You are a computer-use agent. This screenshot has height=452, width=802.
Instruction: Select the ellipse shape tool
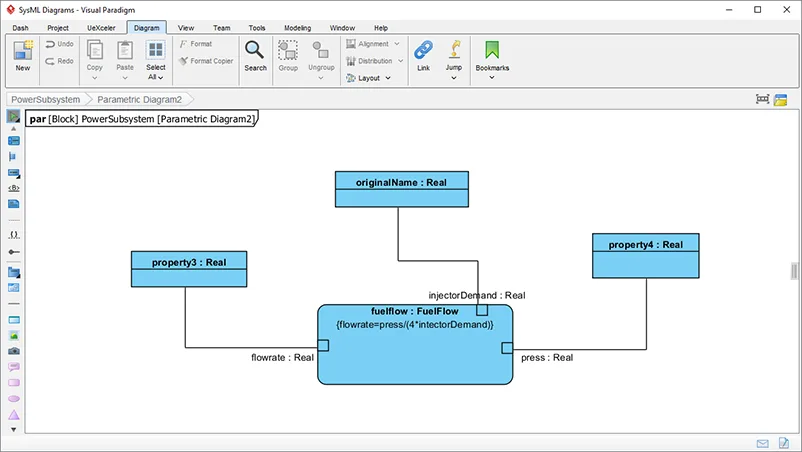click(x=14, y=398)
